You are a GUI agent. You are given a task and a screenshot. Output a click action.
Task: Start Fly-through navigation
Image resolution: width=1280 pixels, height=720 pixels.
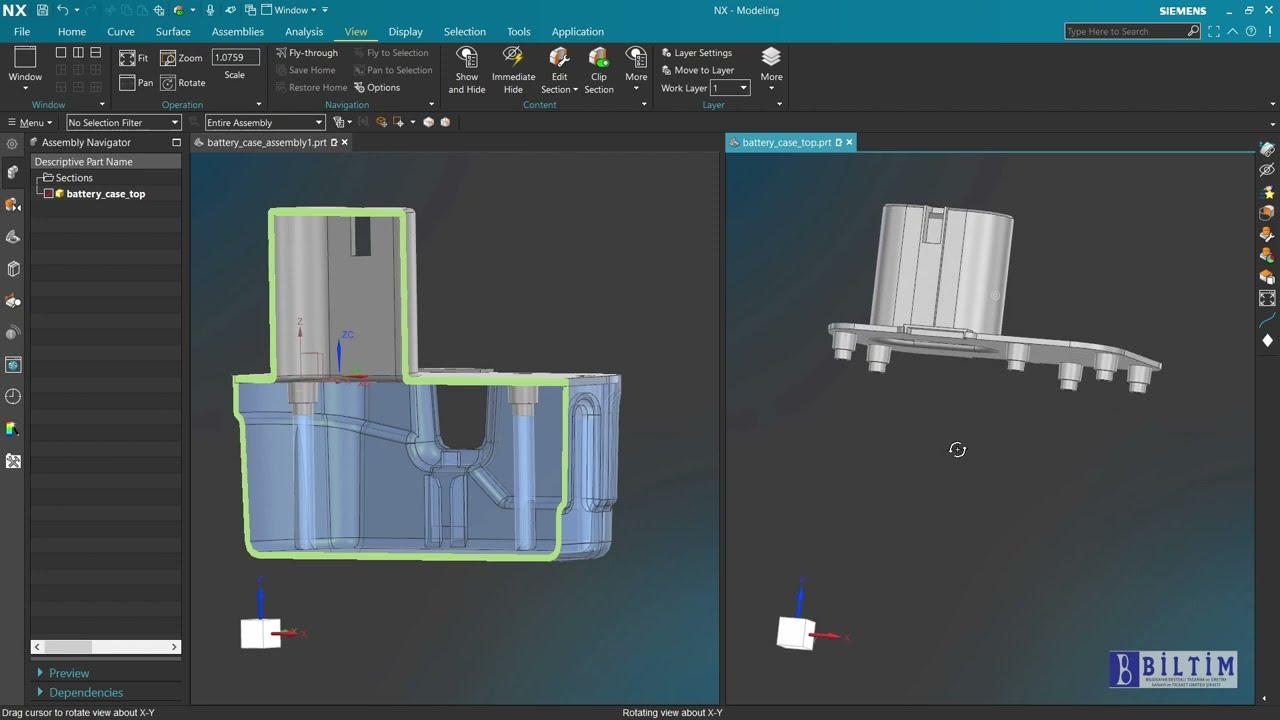coord(307,53)
